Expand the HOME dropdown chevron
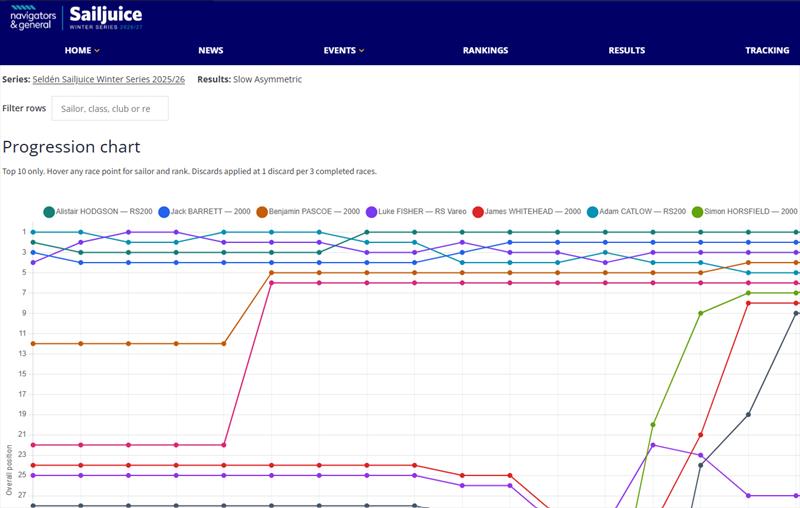 [97, 50]
